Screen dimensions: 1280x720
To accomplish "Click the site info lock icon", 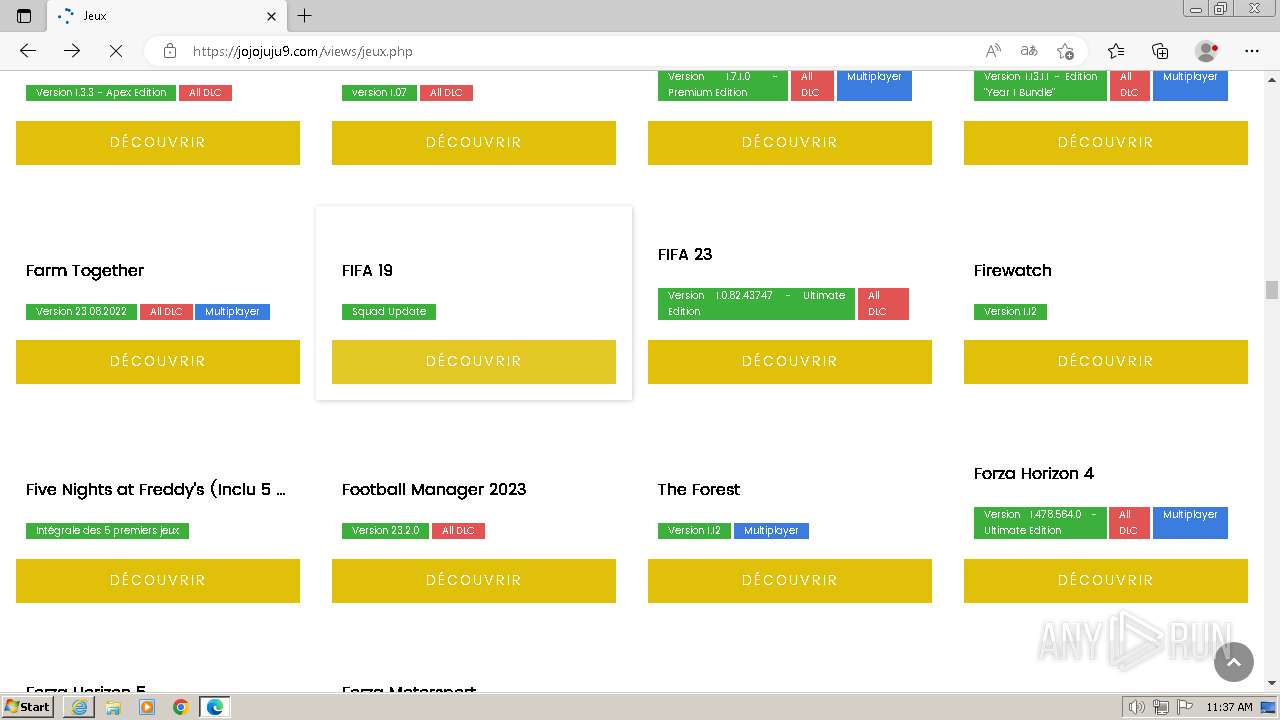I will click(x=170, y=51).
